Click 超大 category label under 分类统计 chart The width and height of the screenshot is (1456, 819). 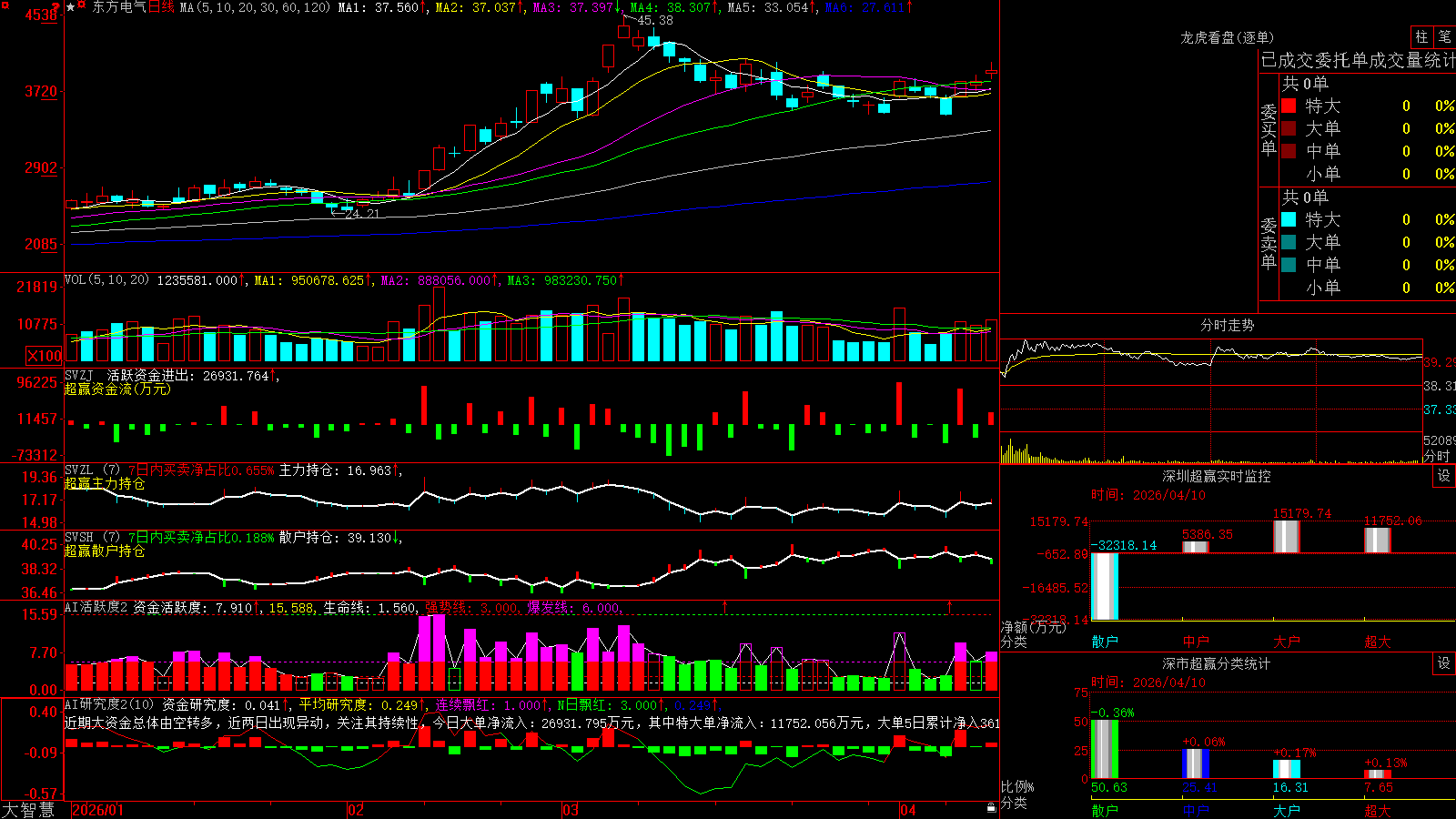point(1378,811)
